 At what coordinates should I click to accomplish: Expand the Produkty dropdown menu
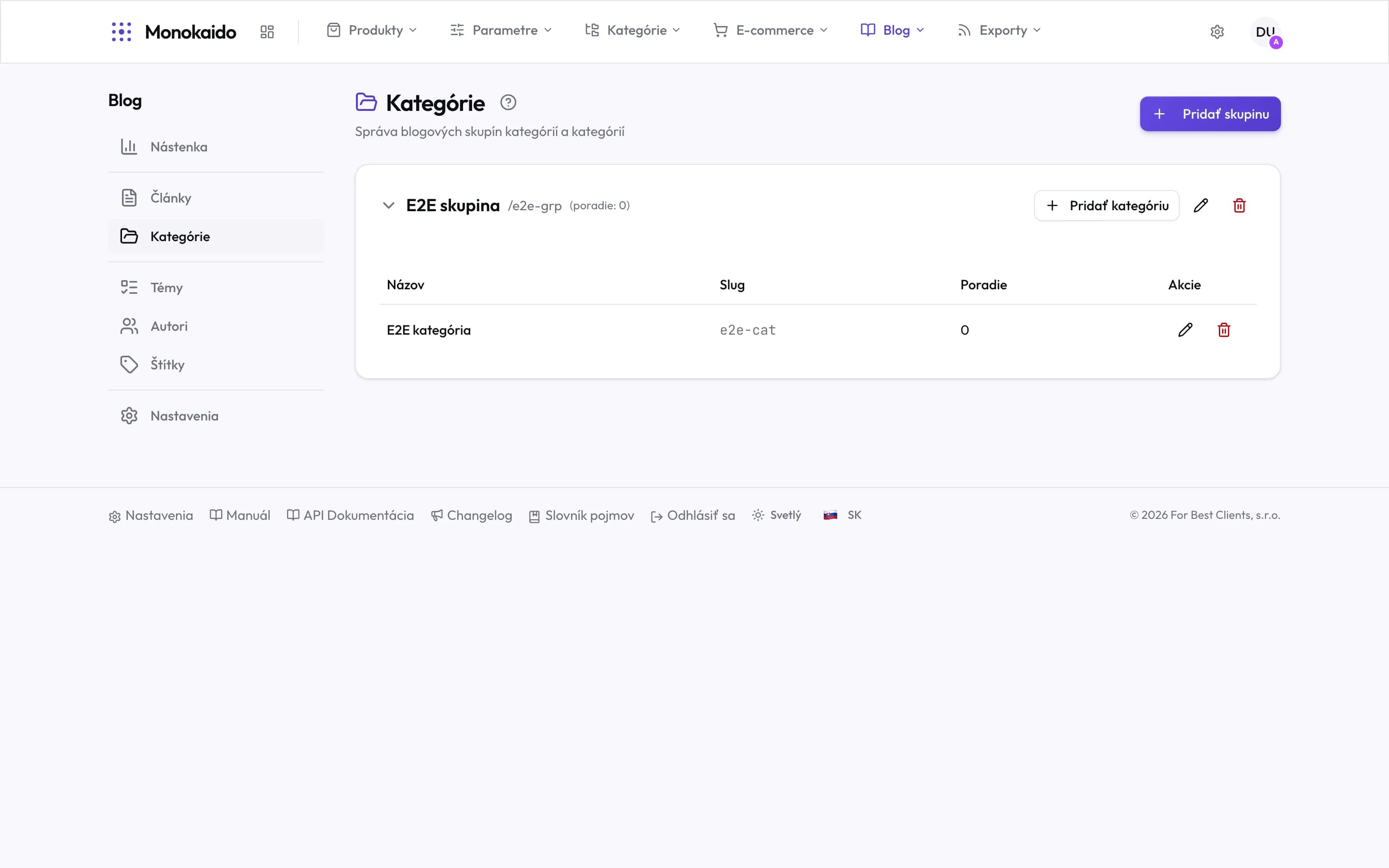[x=372, y=30]
